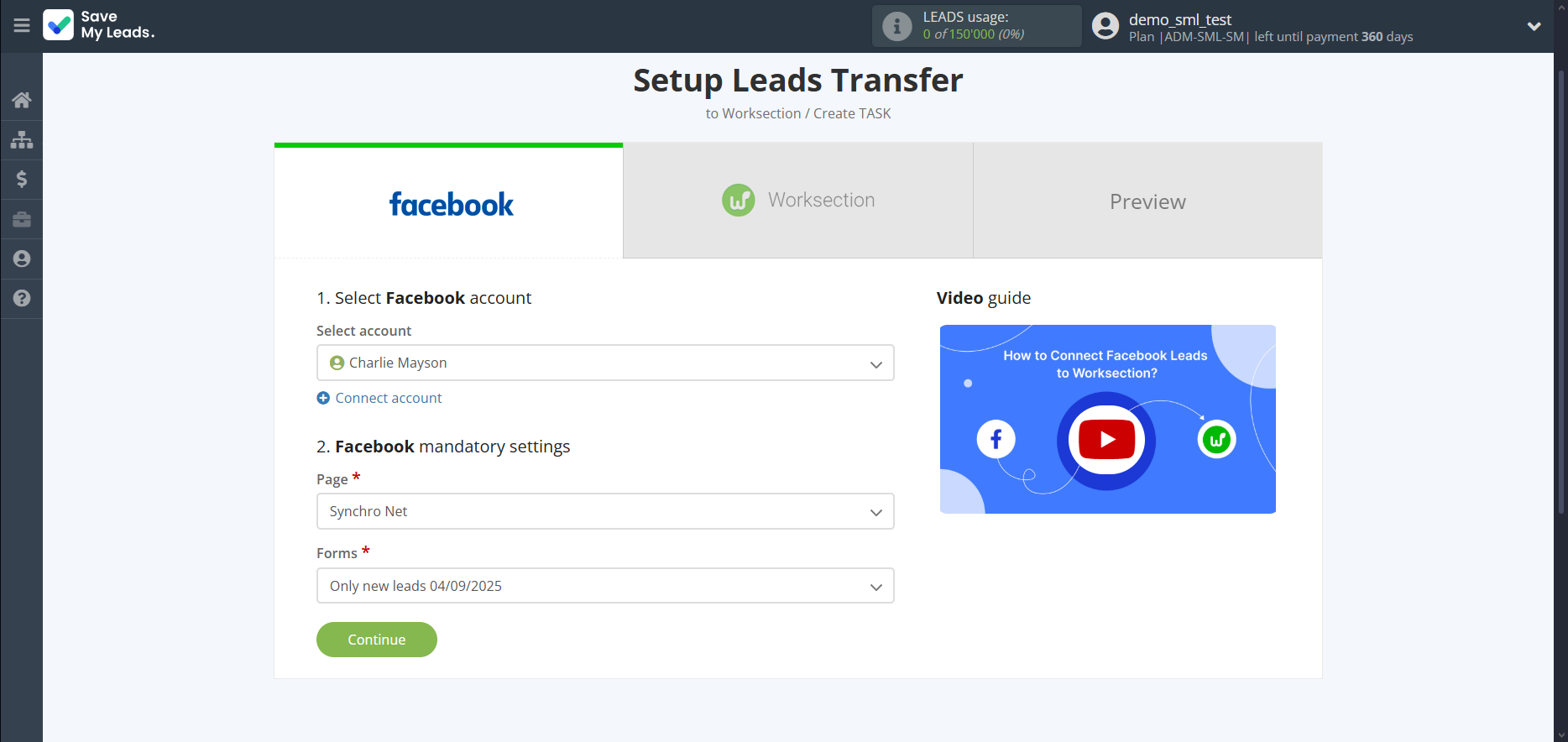Switch to the Preview tab
The height and width of the screenshot is (742, 1568).
1147,201
